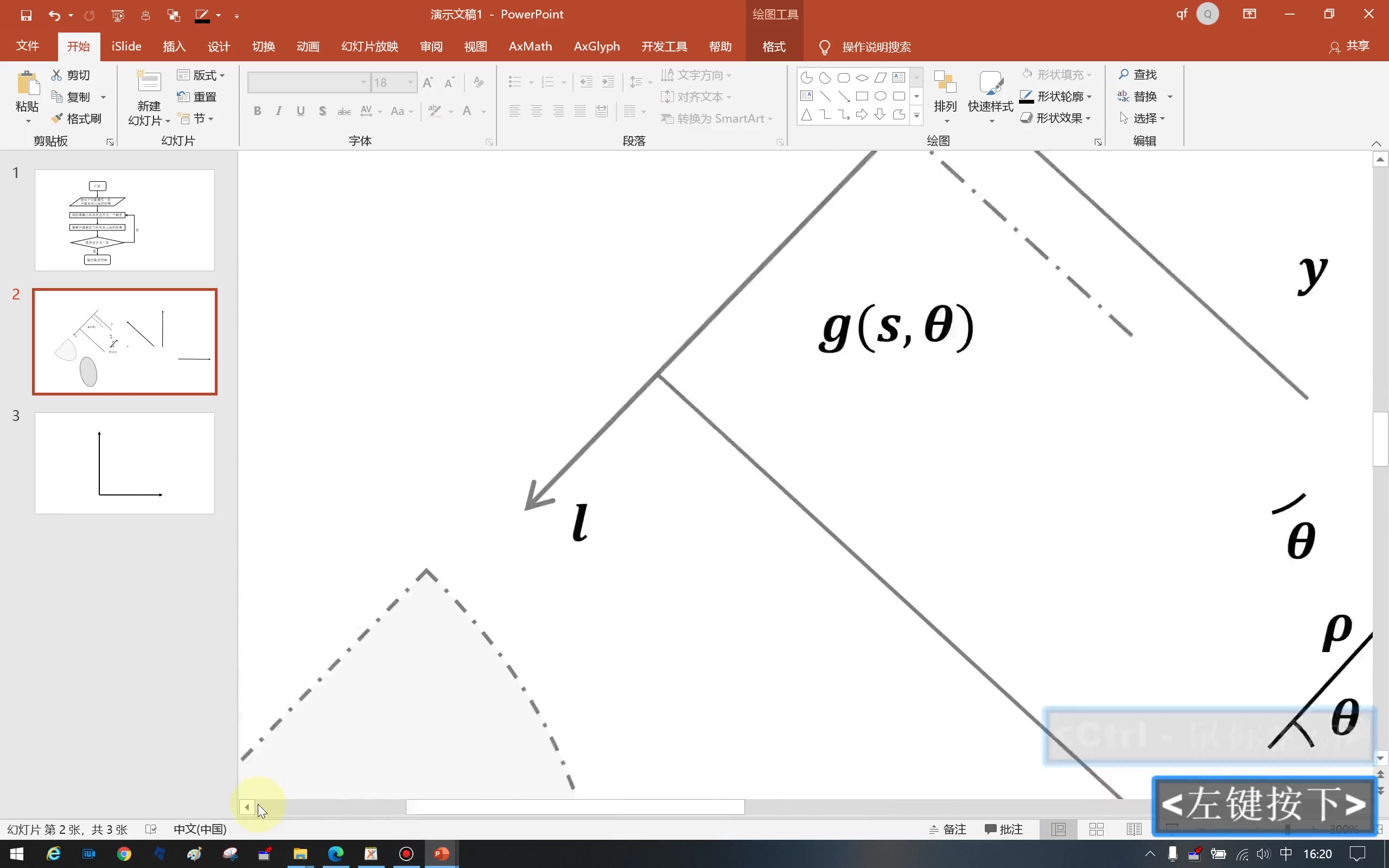The height and width of the screenshot is (868, 1389).
Task: Insert text box from shapes gallery
Action: pyautogui.click(x=899, y=78)
